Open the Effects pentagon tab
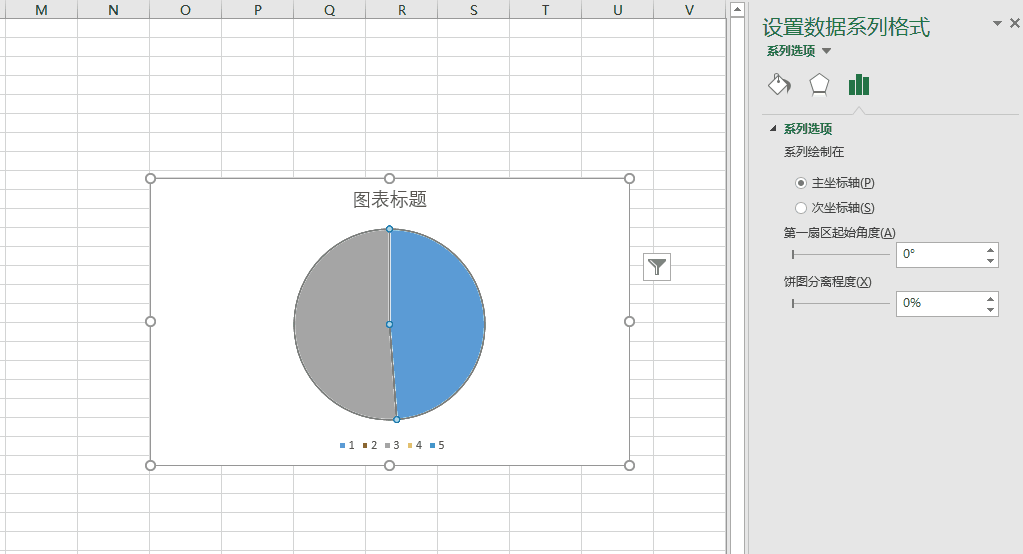 click(x=819, y=85)
